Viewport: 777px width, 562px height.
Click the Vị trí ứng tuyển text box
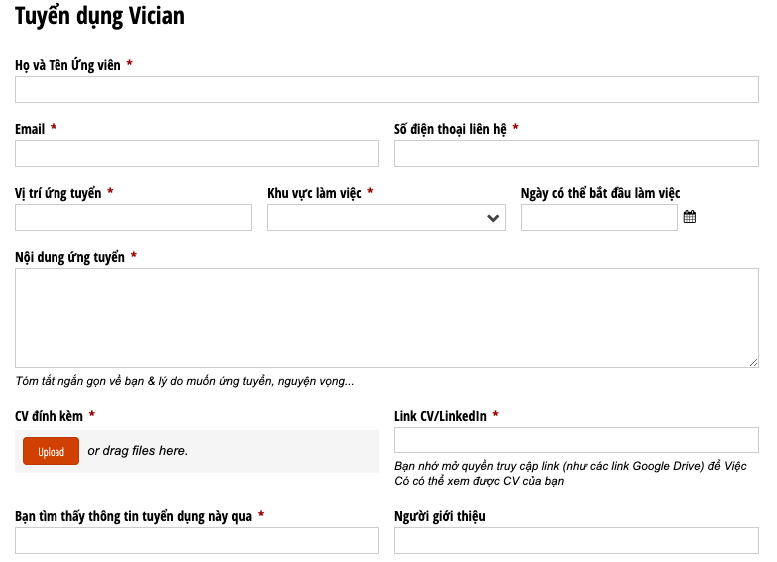[133, 218]
